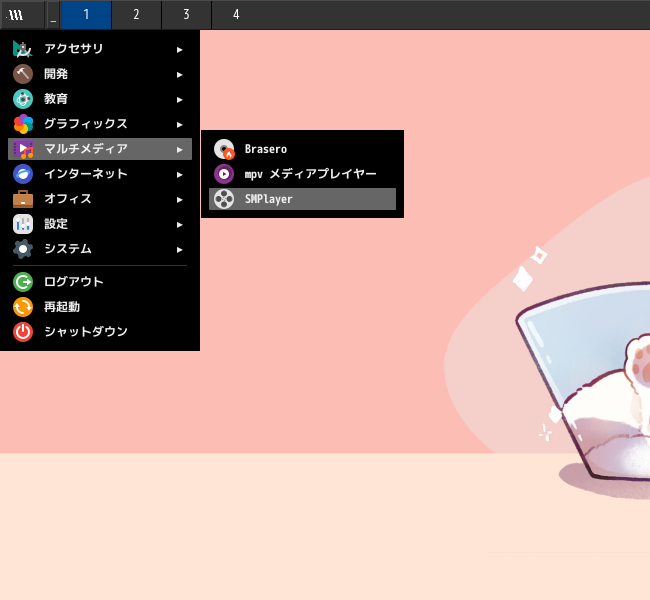Click the main menu launcher logo
The image size is (650, 600).
22,15
